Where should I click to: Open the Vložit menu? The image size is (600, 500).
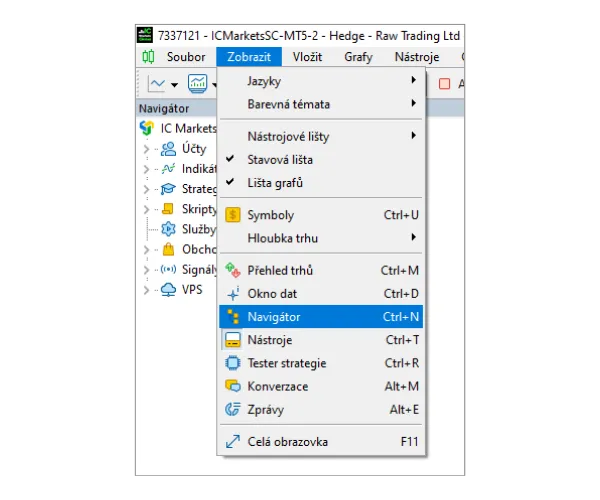[307, 57]
